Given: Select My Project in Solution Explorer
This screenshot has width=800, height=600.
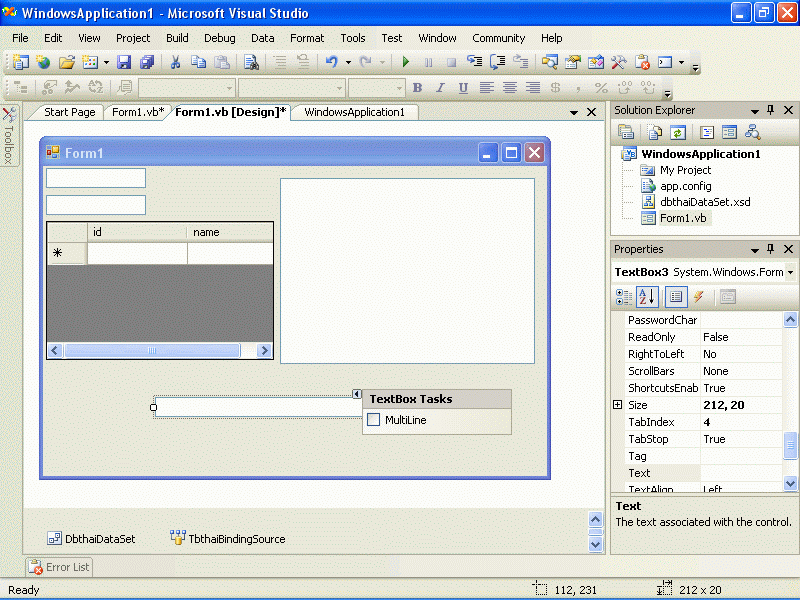Looking at the screenshot, I should (x=685, y=170).
